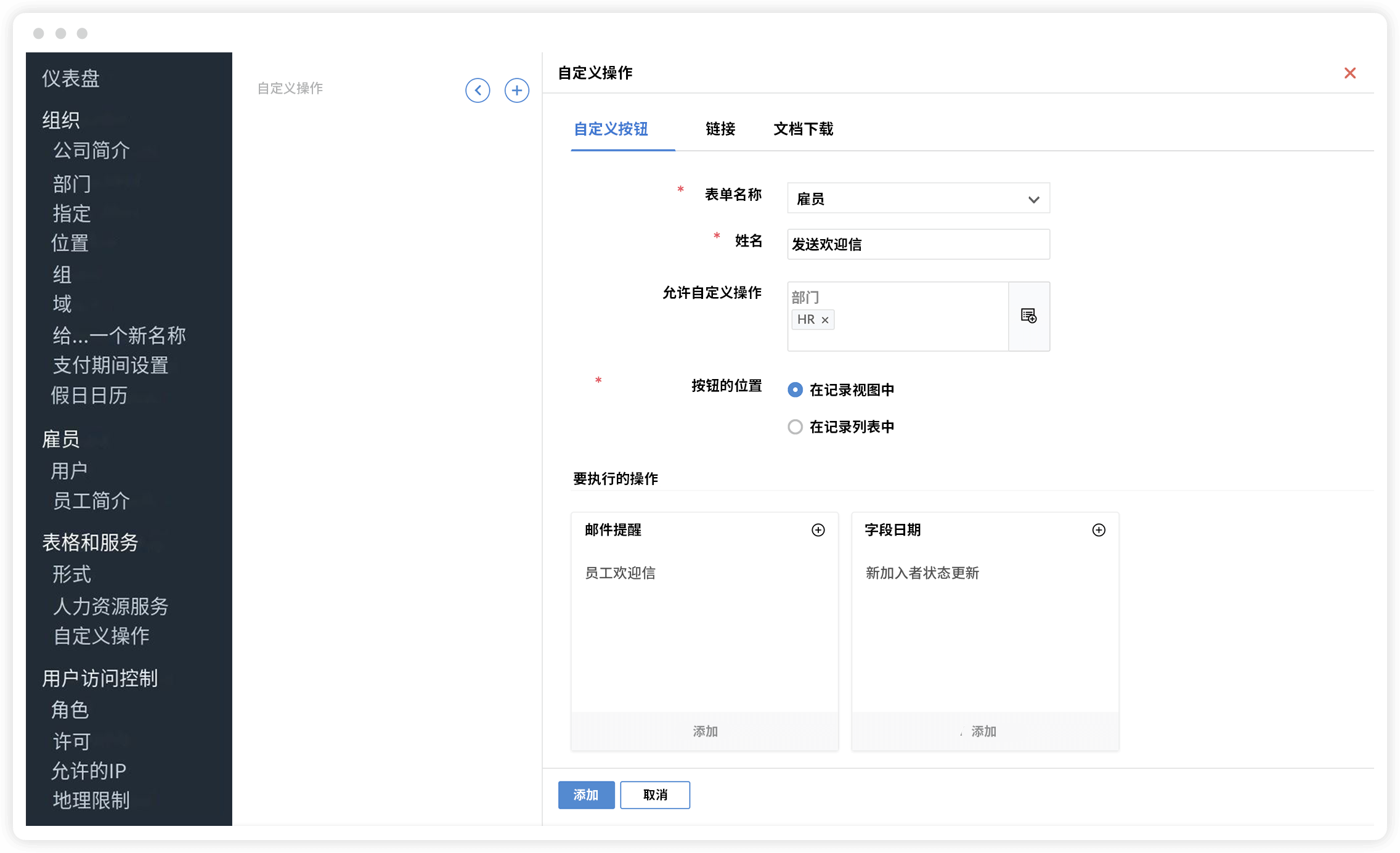This screenshot has height=853, width=1400.
Task: Open the department picker list icon
Action: (1028, 316)
